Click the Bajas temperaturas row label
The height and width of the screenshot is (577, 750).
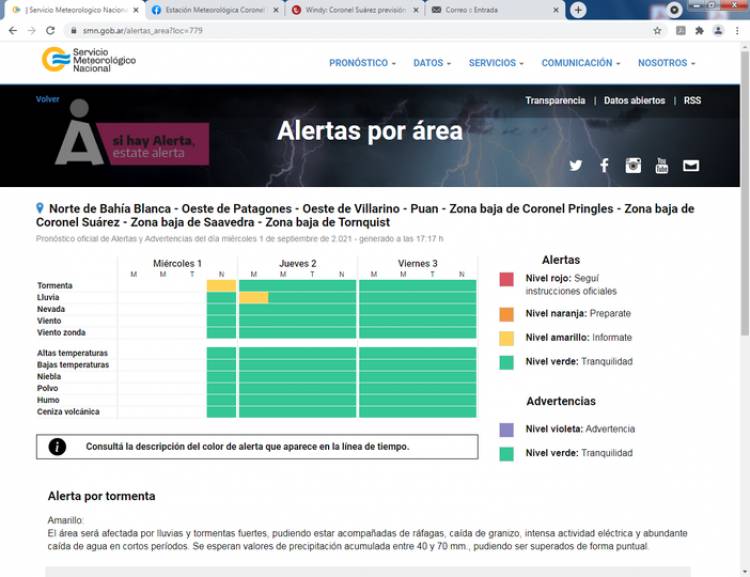pyautogui.click(x=73, y=365)
